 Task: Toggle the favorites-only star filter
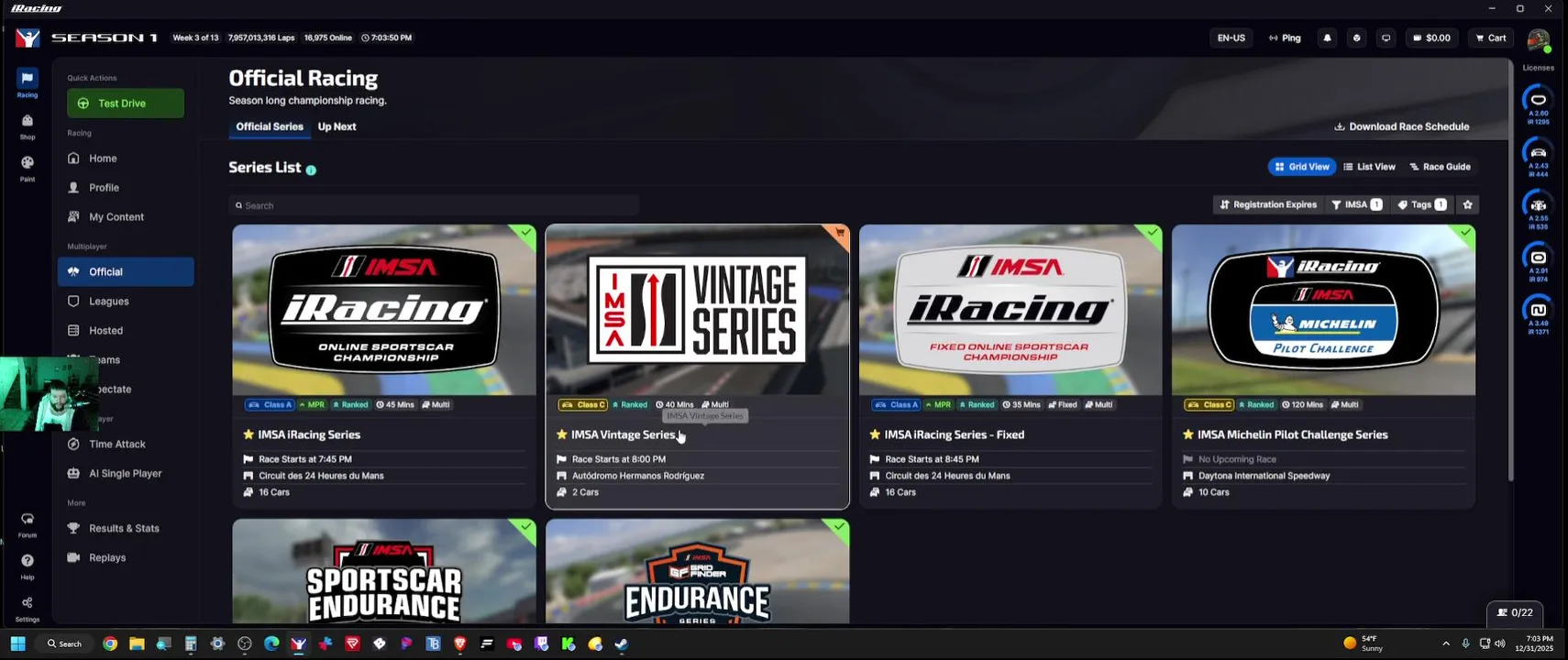pyautogui.click(x=1467, y=204)
